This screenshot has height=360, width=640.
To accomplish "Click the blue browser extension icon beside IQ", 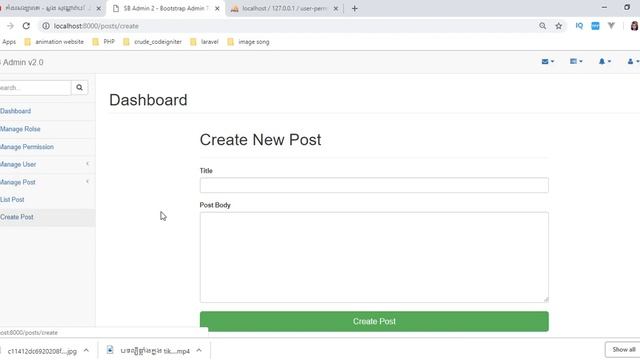I will click(595, 26).
